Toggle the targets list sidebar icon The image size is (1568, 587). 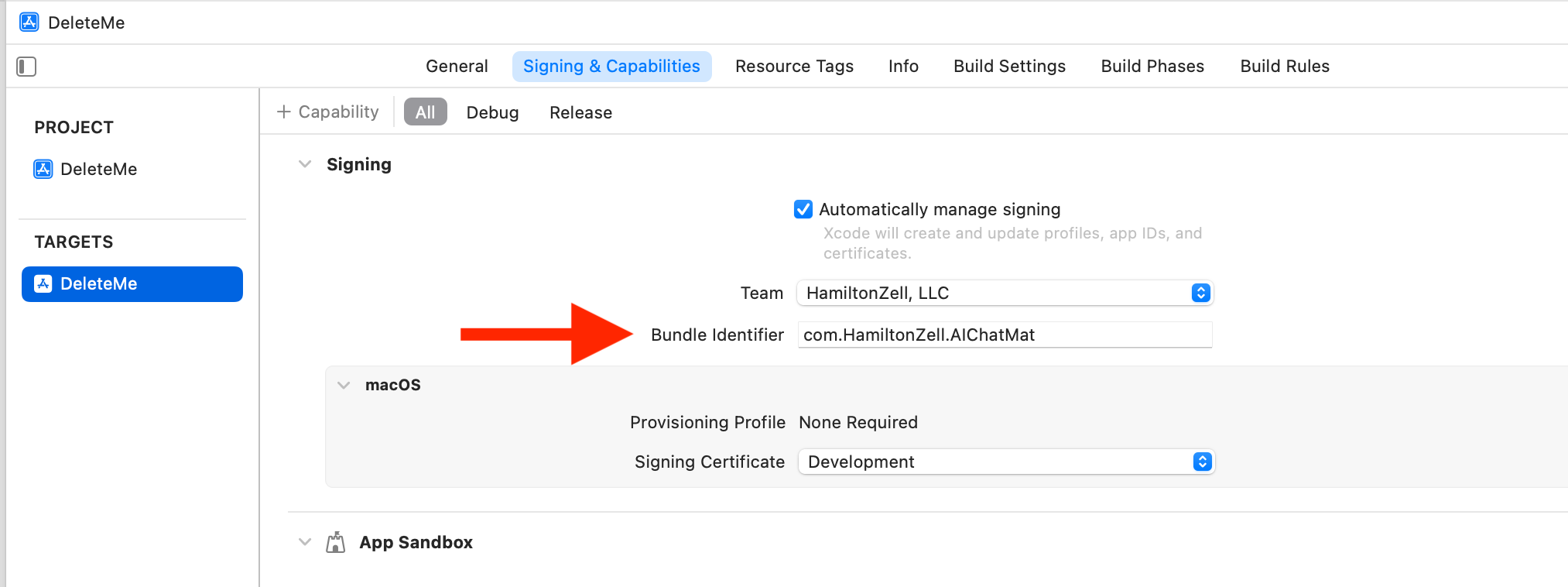(26, 67)
